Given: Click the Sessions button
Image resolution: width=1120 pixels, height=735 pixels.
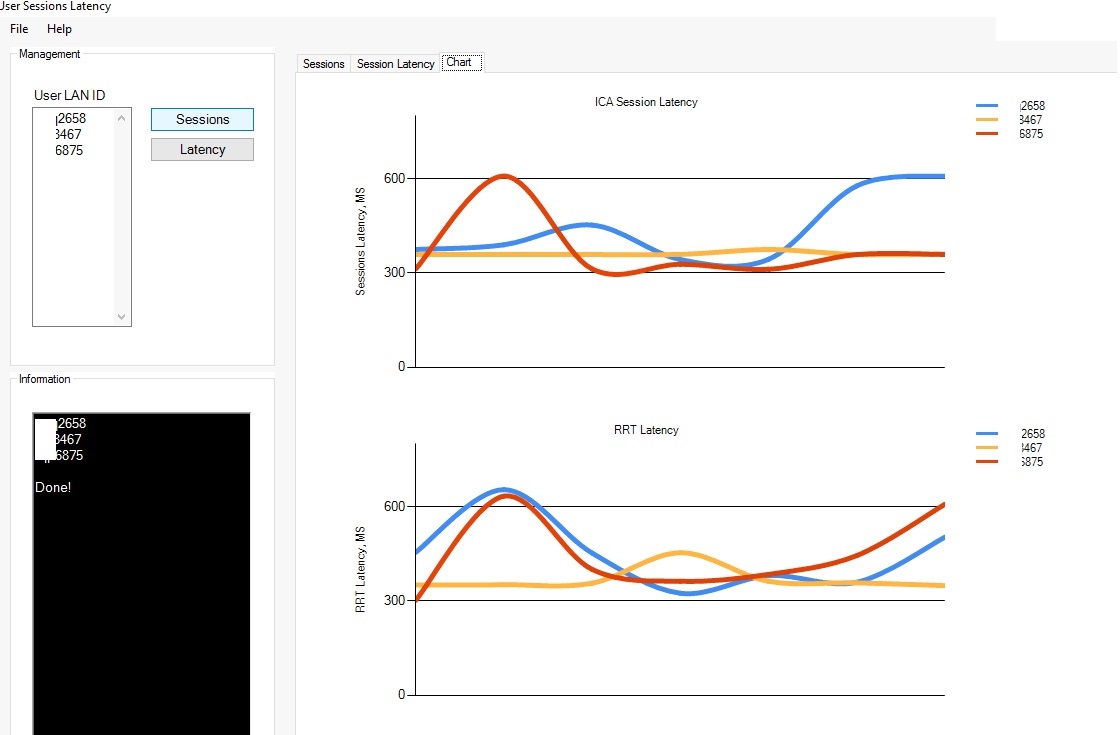Looking at the screenshot, I should 202,119.
